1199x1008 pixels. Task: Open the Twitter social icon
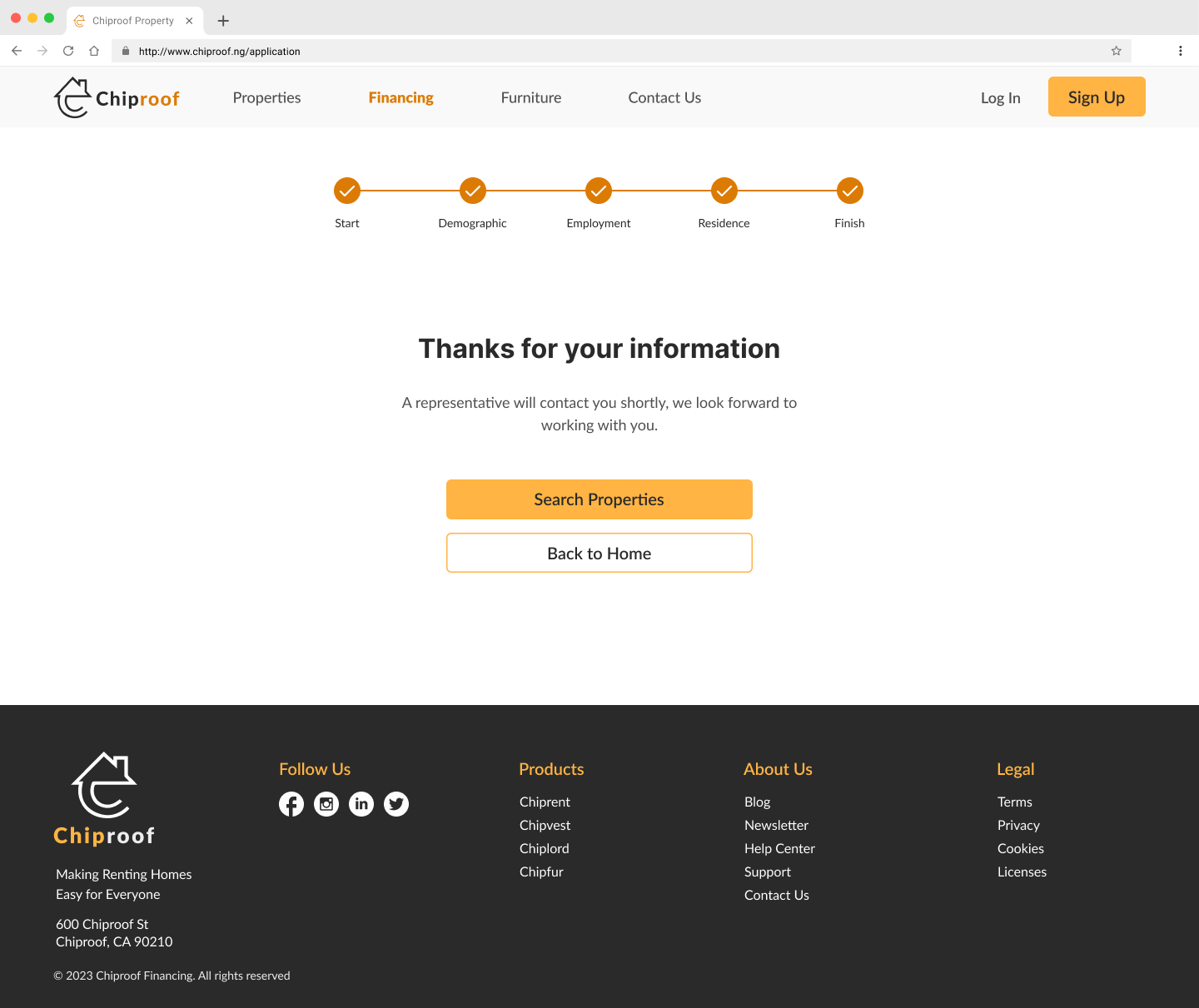396,804
